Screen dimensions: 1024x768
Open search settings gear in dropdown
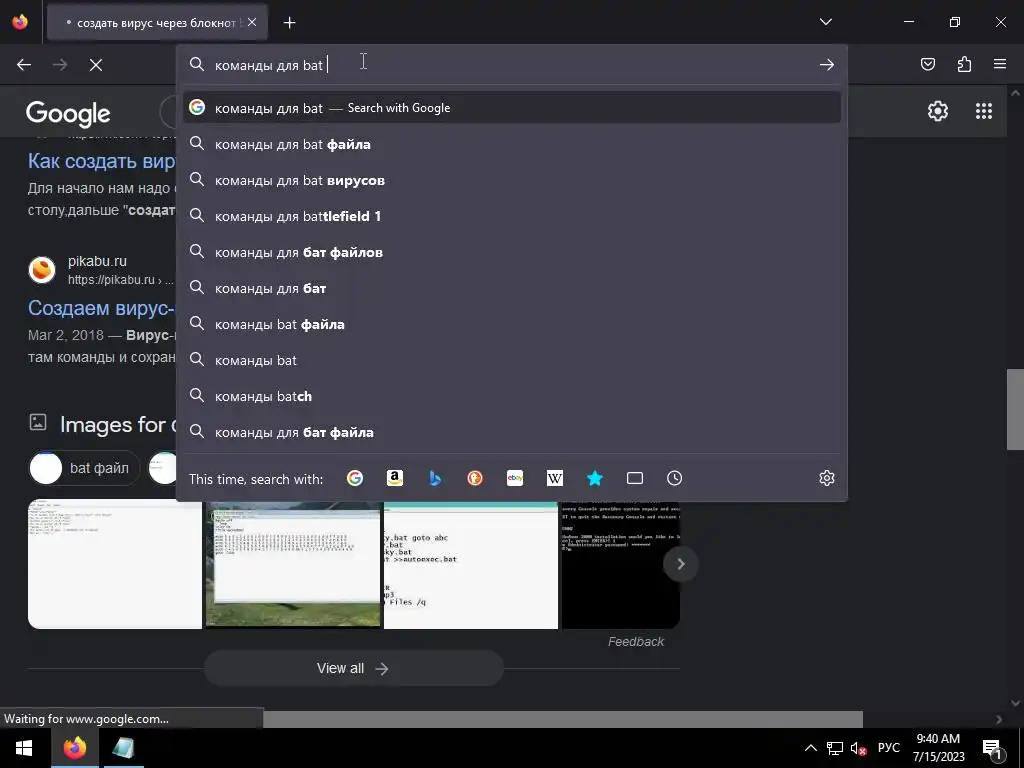(x=827, y=478)
